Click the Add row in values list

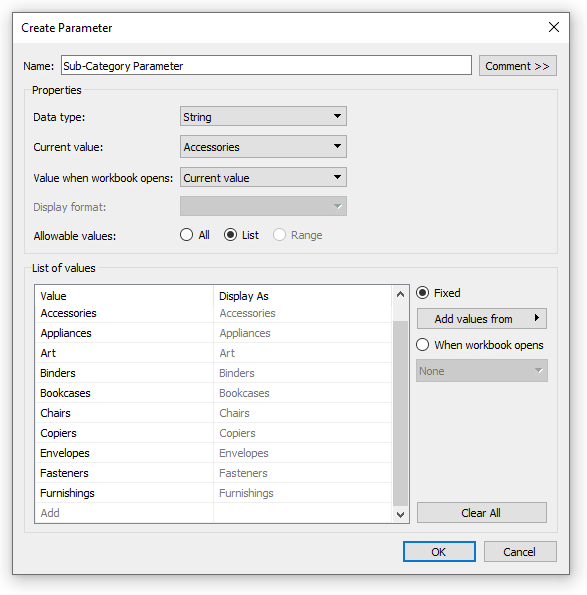124,513
